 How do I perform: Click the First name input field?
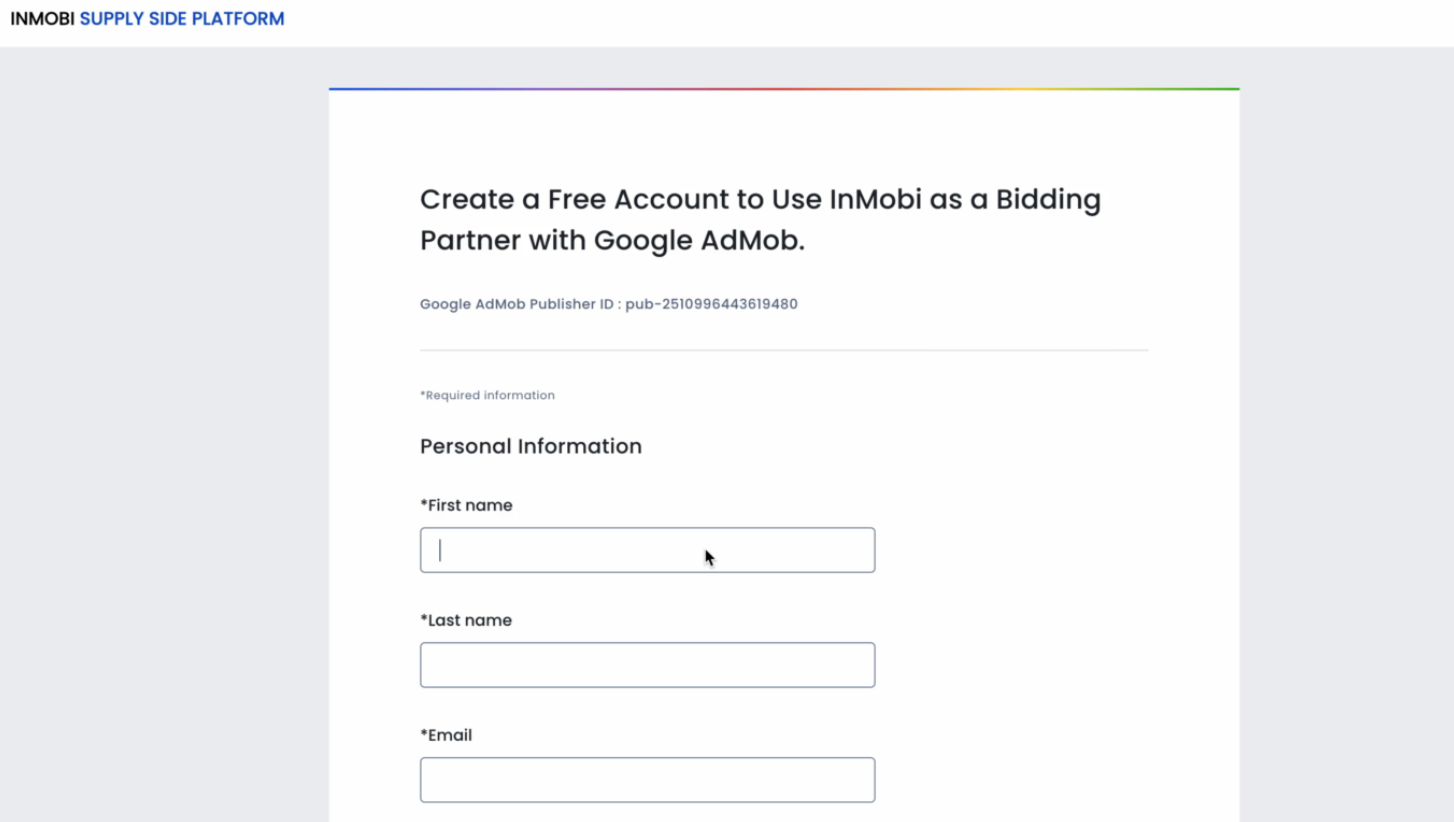click(647, 550)
